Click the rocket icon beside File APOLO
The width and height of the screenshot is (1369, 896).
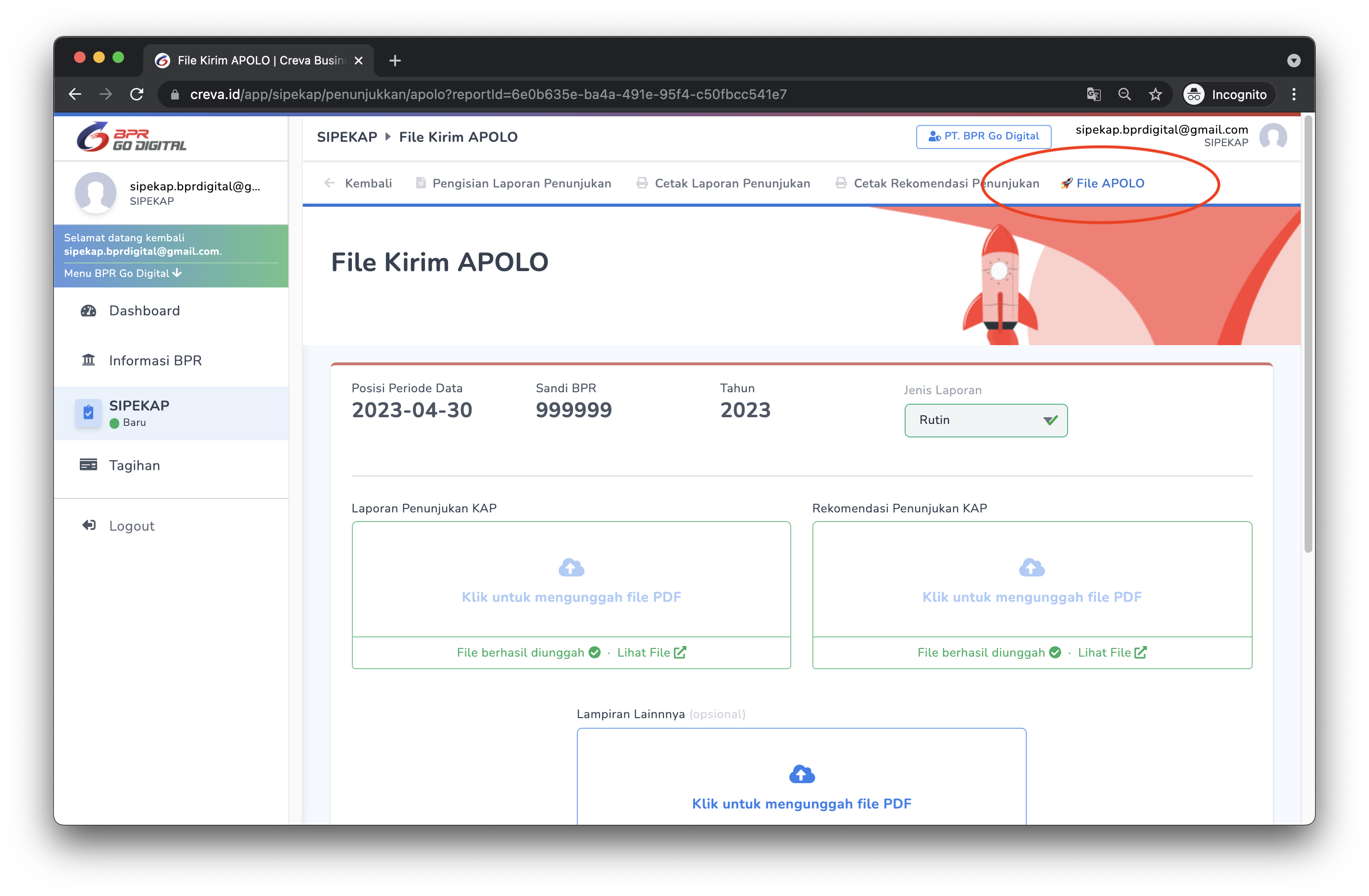click(1067, 183)
